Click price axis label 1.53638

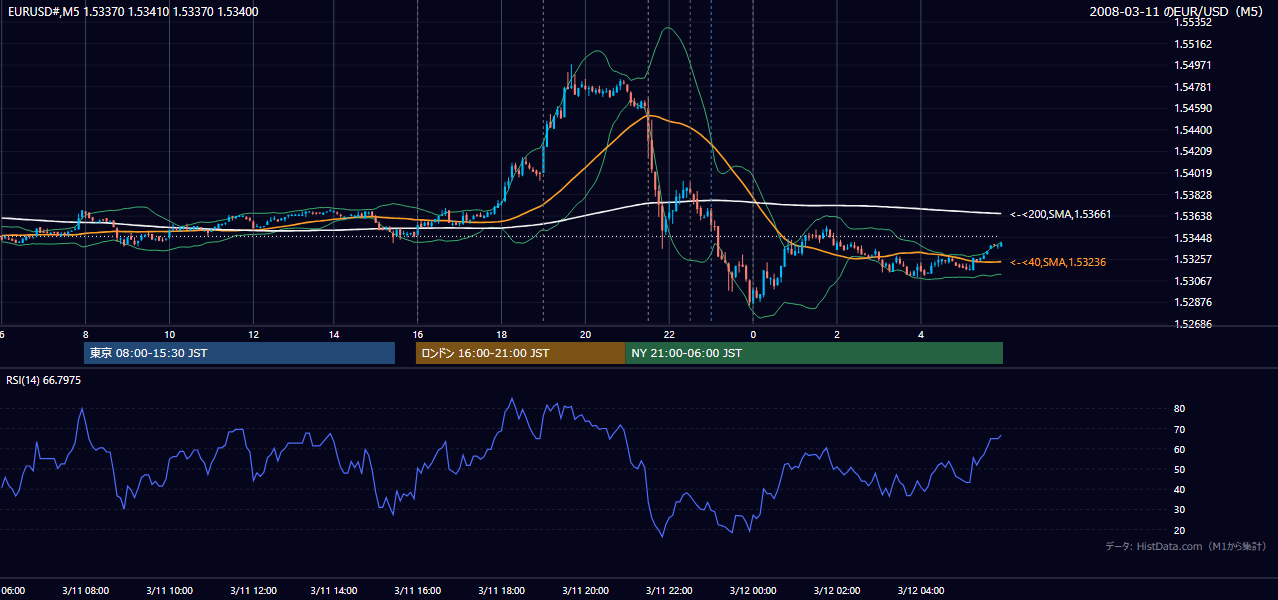(x=1192, y=216)
